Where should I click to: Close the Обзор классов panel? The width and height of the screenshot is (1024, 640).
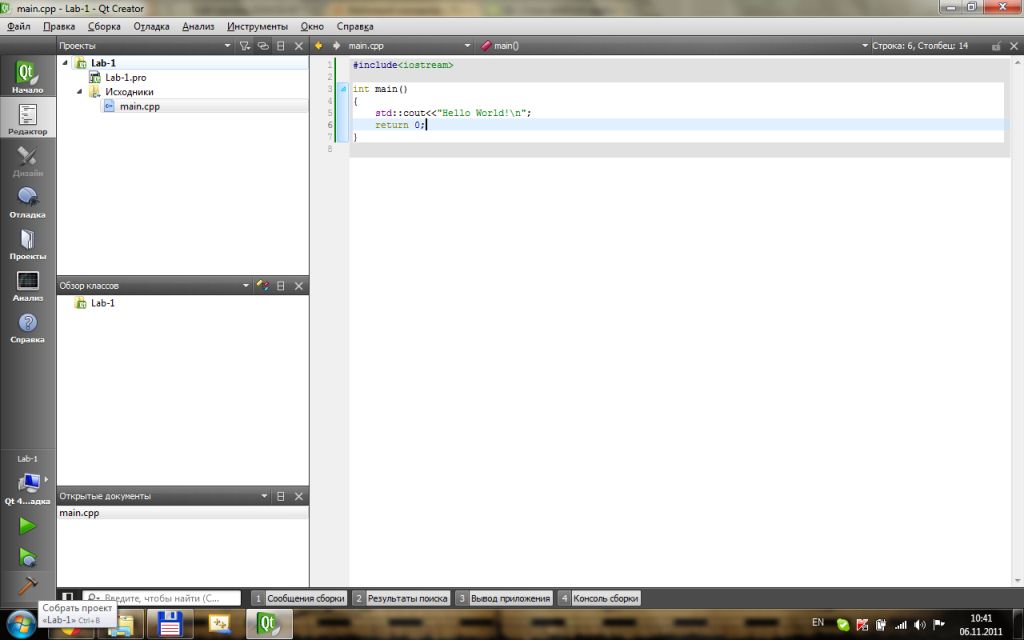(298, 285)
